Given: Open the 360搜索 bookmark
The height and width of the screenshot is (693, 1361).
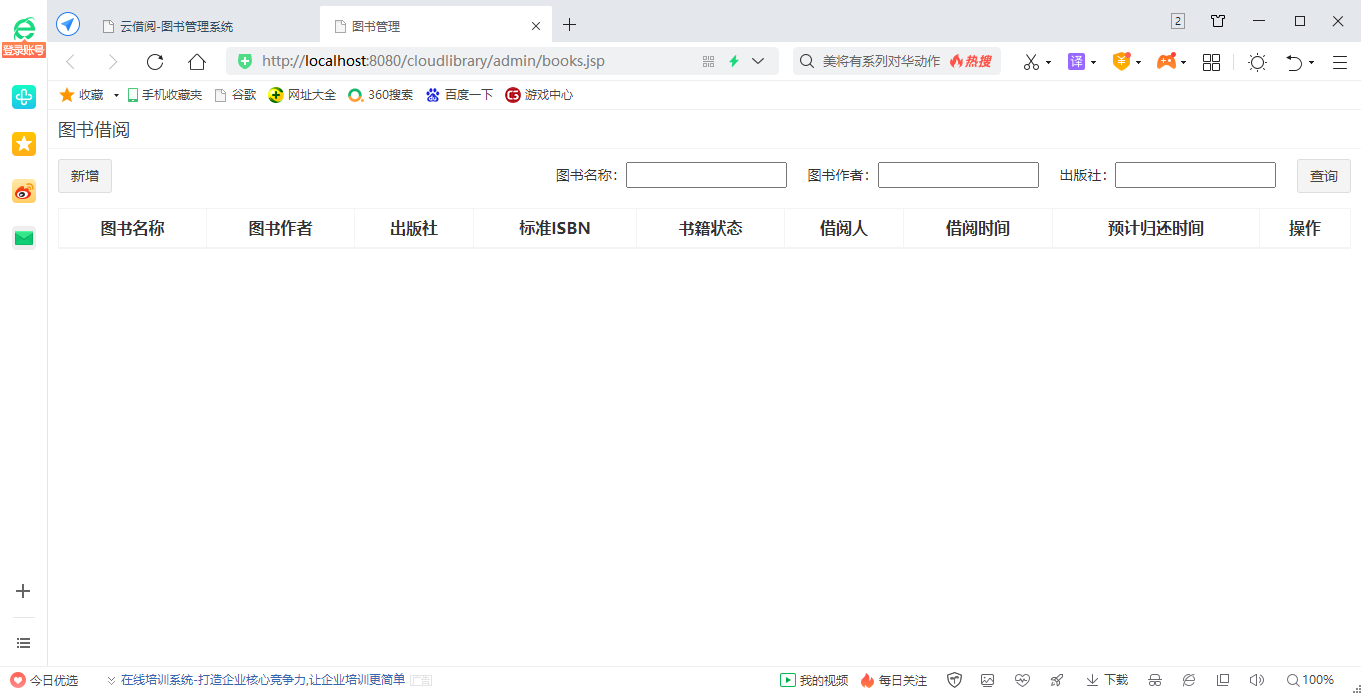Looking at the screenshot, I should [x=380, y=95].
